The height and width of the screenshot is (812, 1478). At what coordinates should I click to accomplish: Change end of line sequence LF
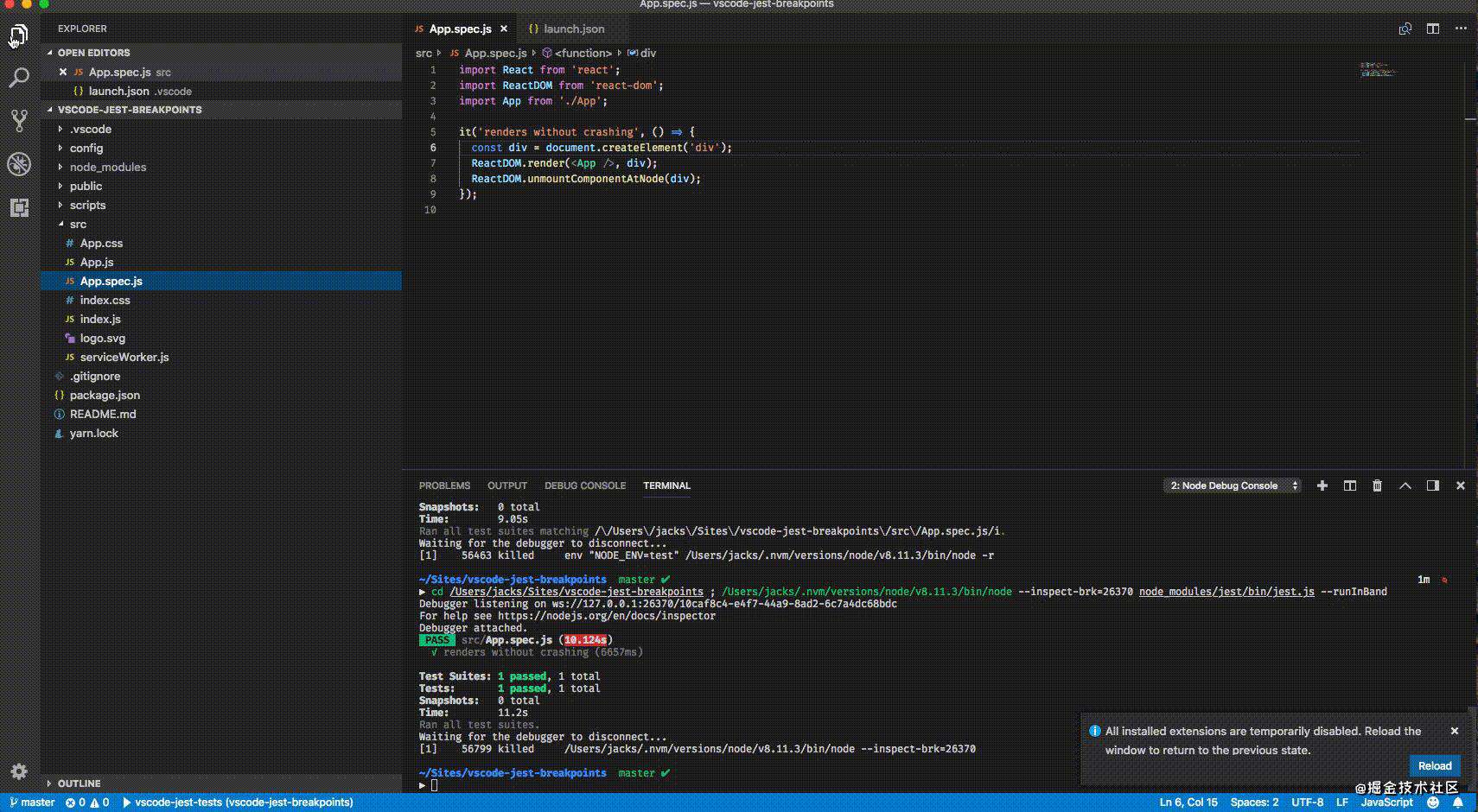coord(1342,802)
